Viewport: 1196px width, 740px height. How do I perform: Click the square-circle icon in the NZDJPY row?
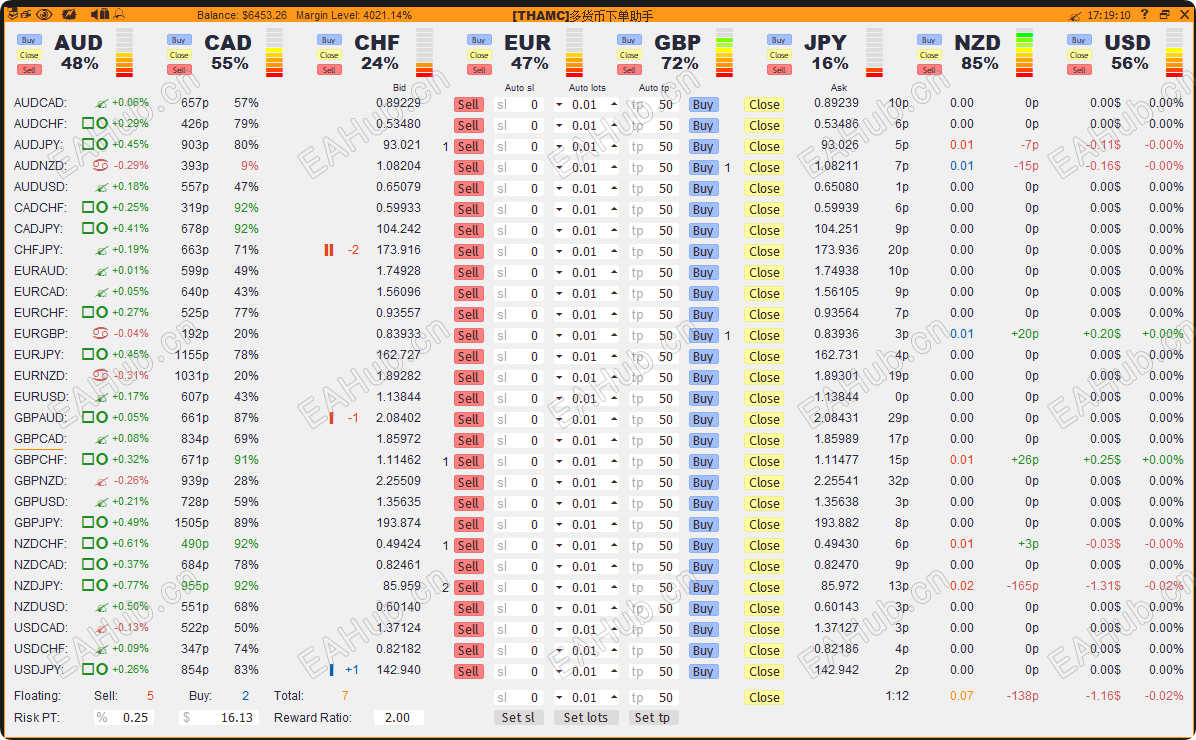point(95,585)
